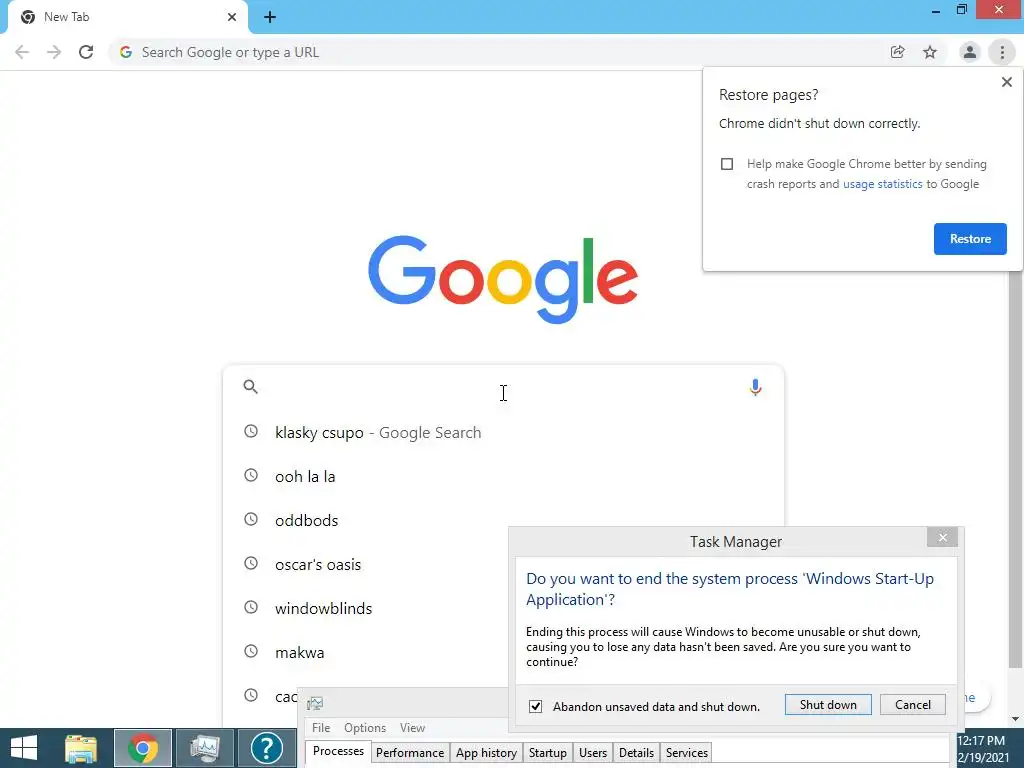Close the Task Manager dialog
Screen dimensions: 1024x768
pos(942,537)
